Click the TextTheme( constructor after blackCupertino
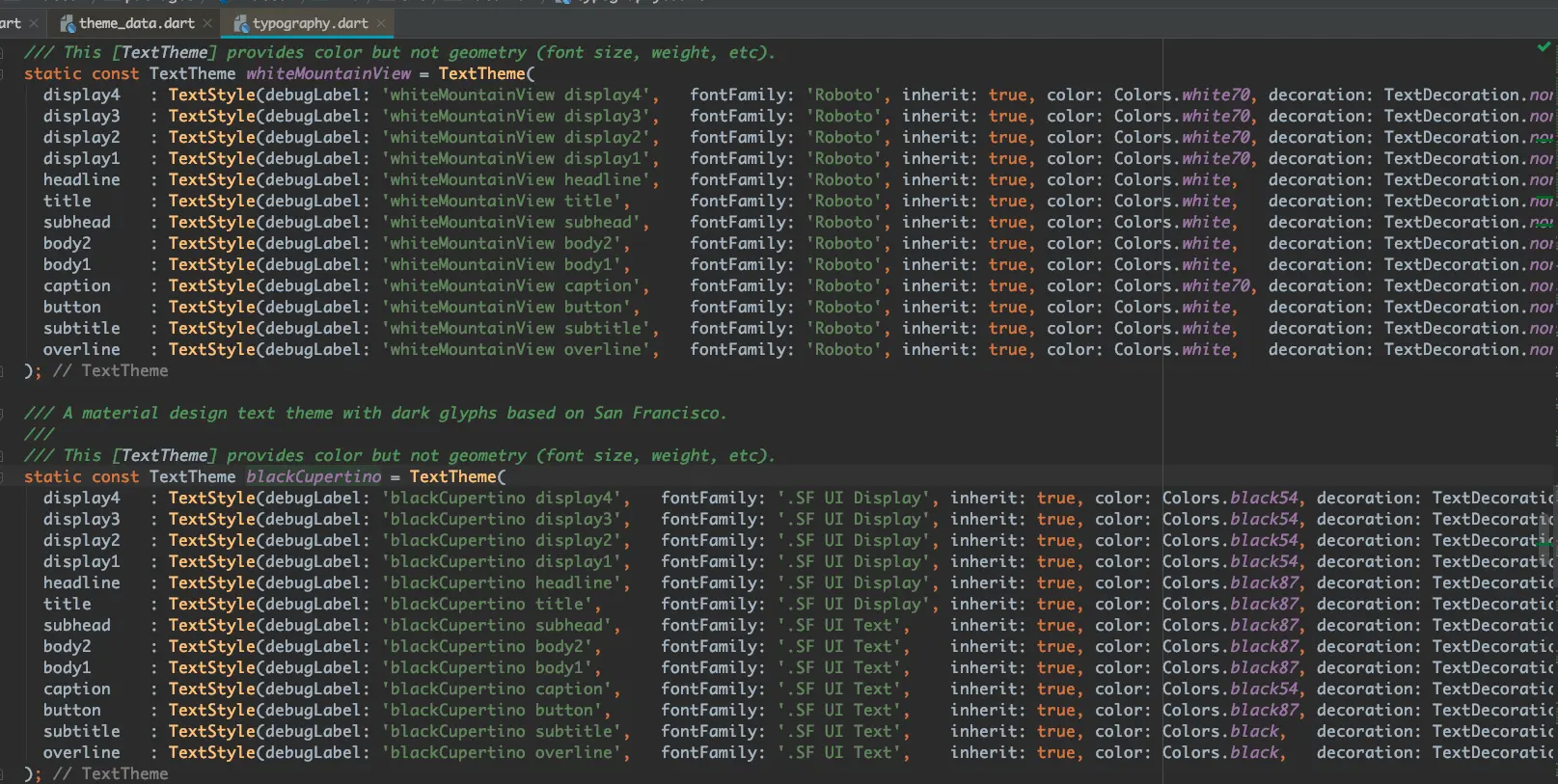Screen dimensions: 1558x784 458,477
